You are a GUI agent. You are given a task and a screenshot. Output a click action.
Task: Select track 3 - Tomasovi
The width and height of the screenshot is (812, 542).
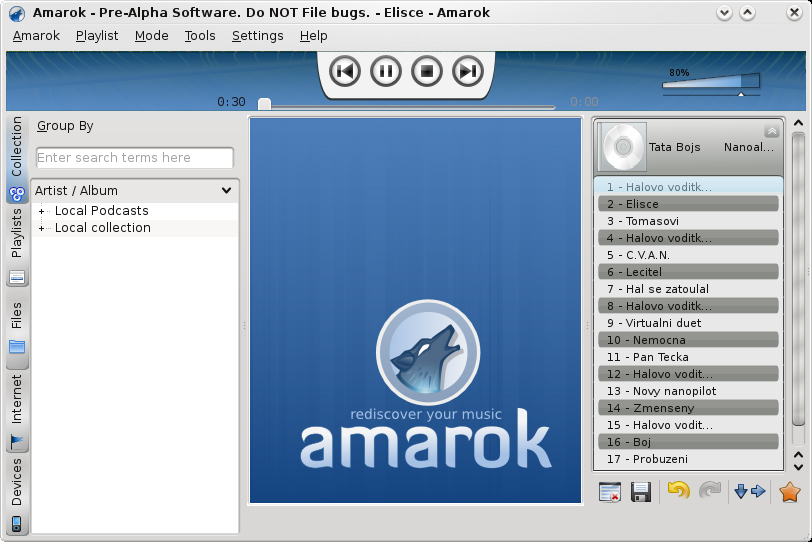point(688,221)
